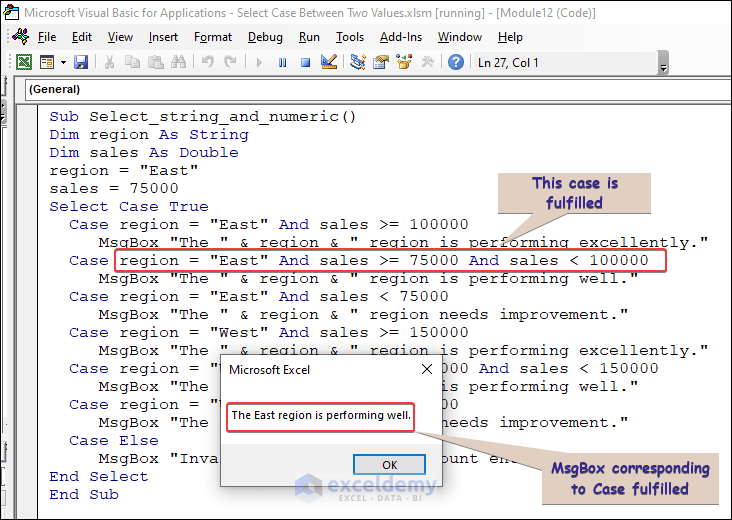
Task: Click the Copy icon in toolbar
Action: [133, 62]
